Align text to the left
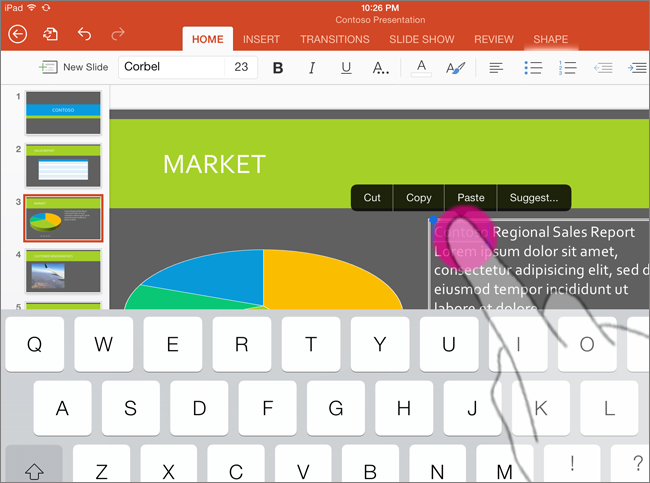650x483 pixels. tap(496, 68)
